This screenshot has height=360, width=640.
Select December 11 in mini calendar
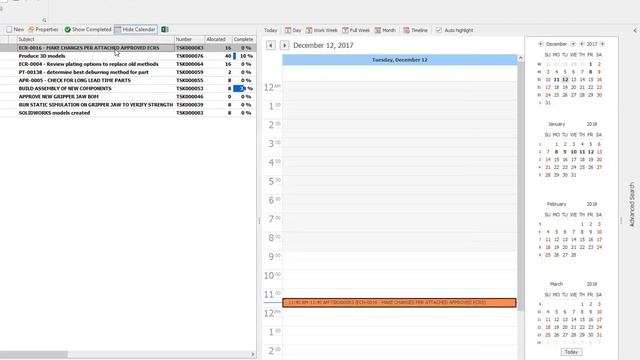(556, 80)
